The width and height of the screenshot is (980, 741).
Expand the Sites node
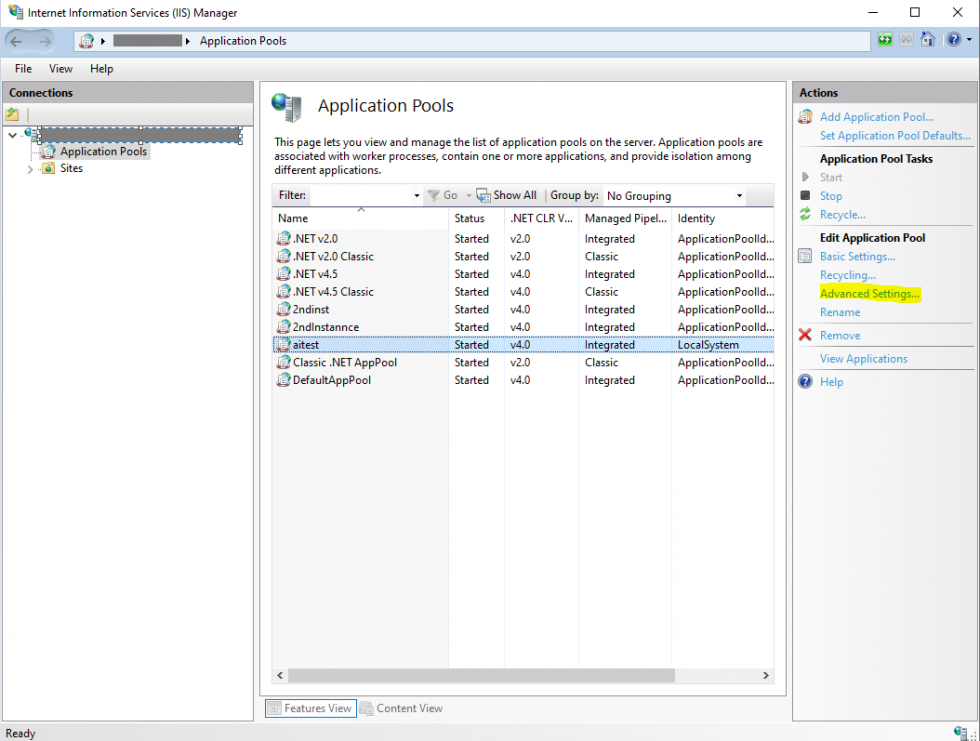[31, 168]
